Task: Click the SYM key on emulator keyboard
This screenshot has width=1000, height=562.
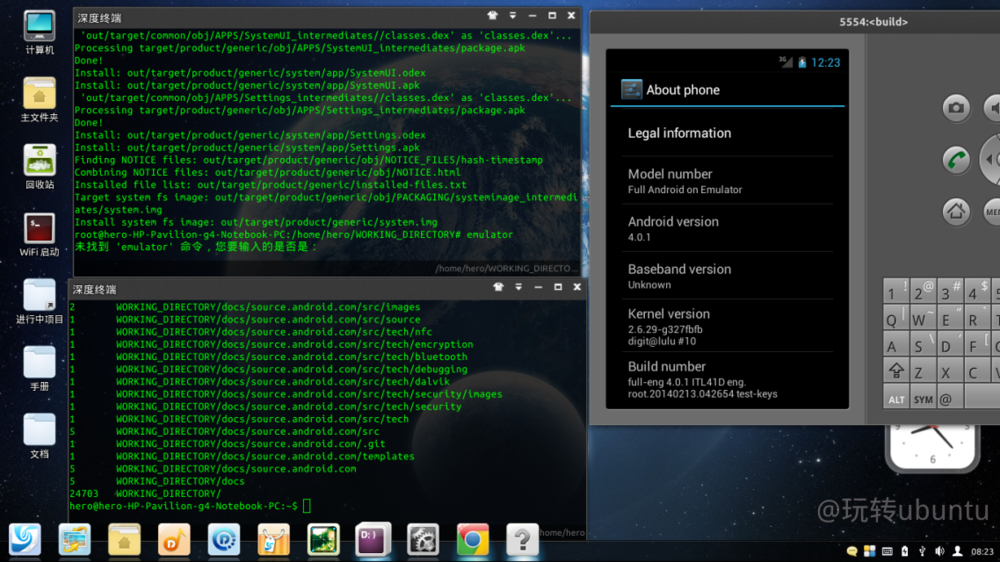Action: [x=923, y=399]
